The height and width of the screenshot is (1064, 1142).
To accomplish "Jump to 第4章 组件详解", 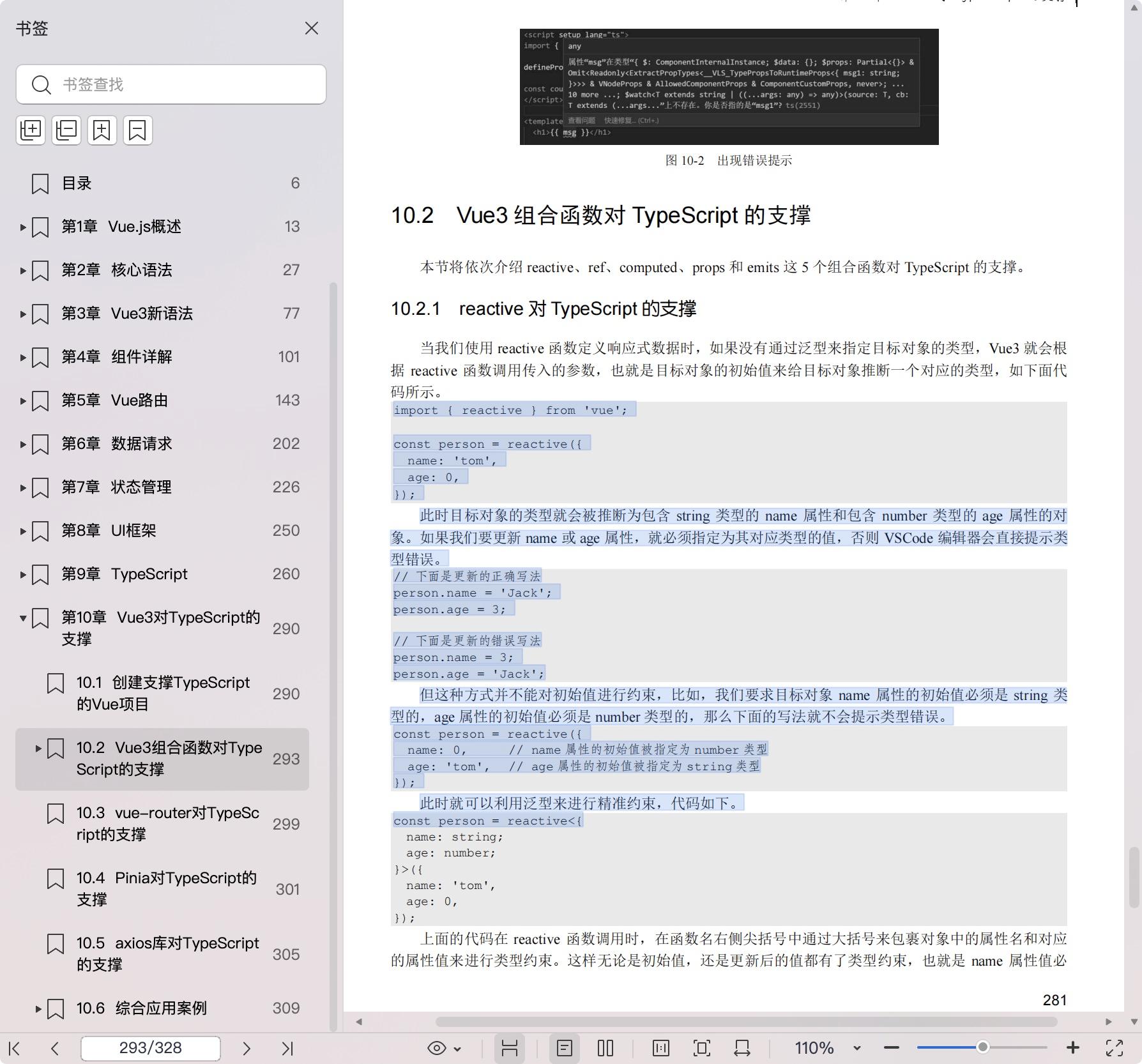I will tap(117, 357).
